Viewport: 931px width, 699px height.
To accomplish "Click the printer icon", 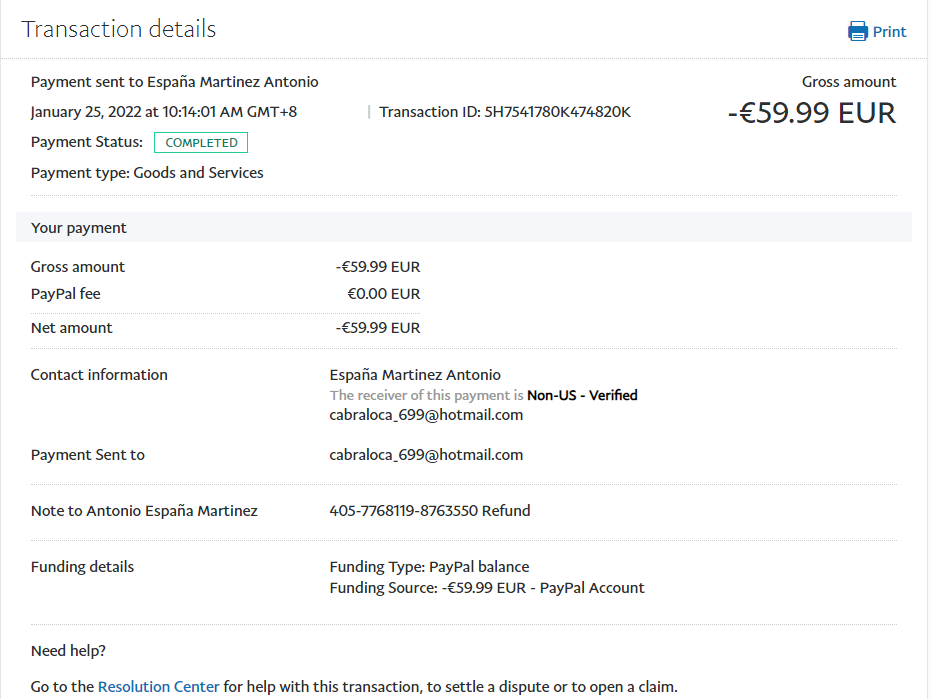I will 858,31.
